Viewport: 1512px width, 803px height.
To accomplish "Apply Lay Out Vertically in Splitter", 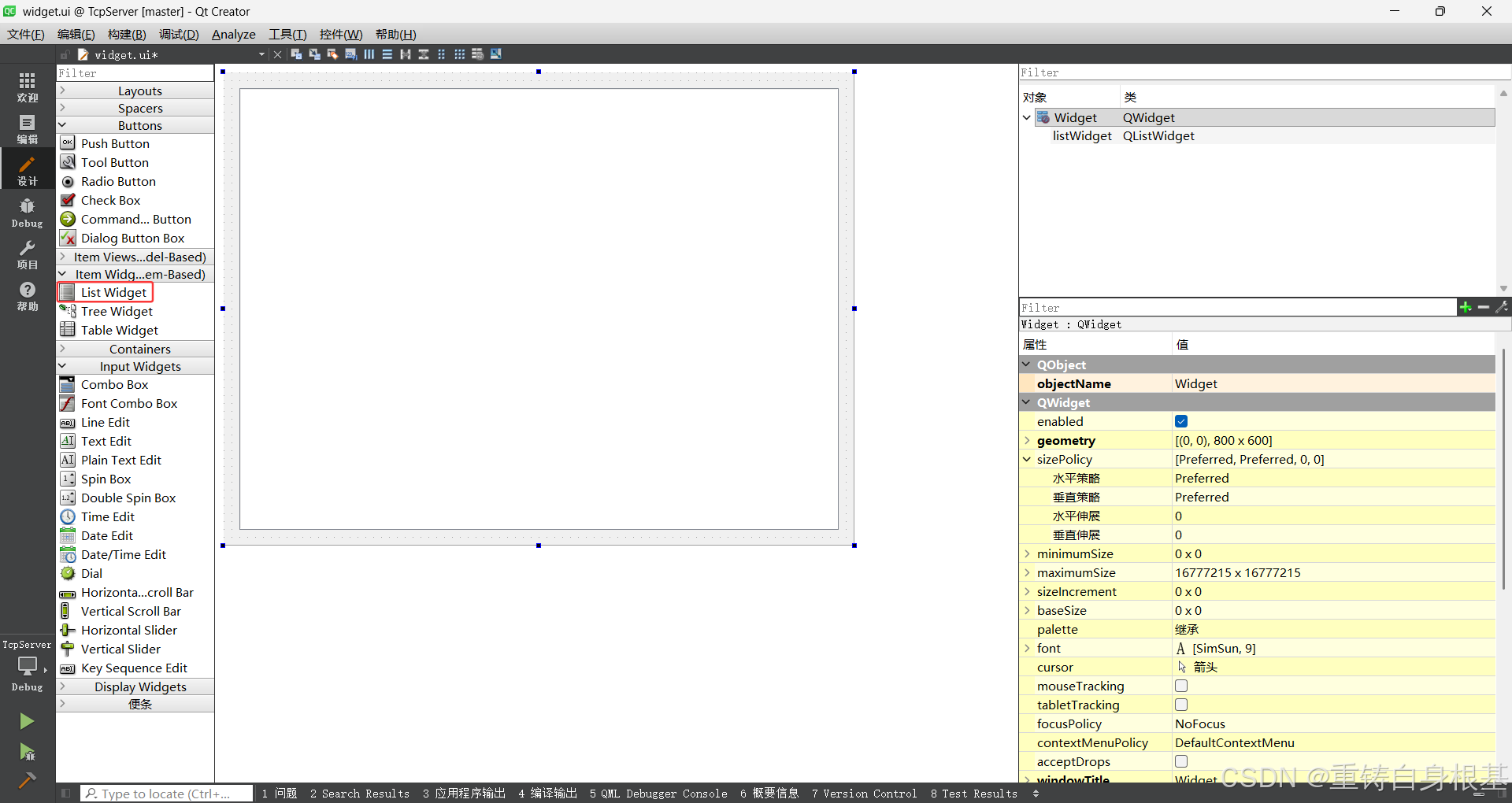I will pos(423,54).
